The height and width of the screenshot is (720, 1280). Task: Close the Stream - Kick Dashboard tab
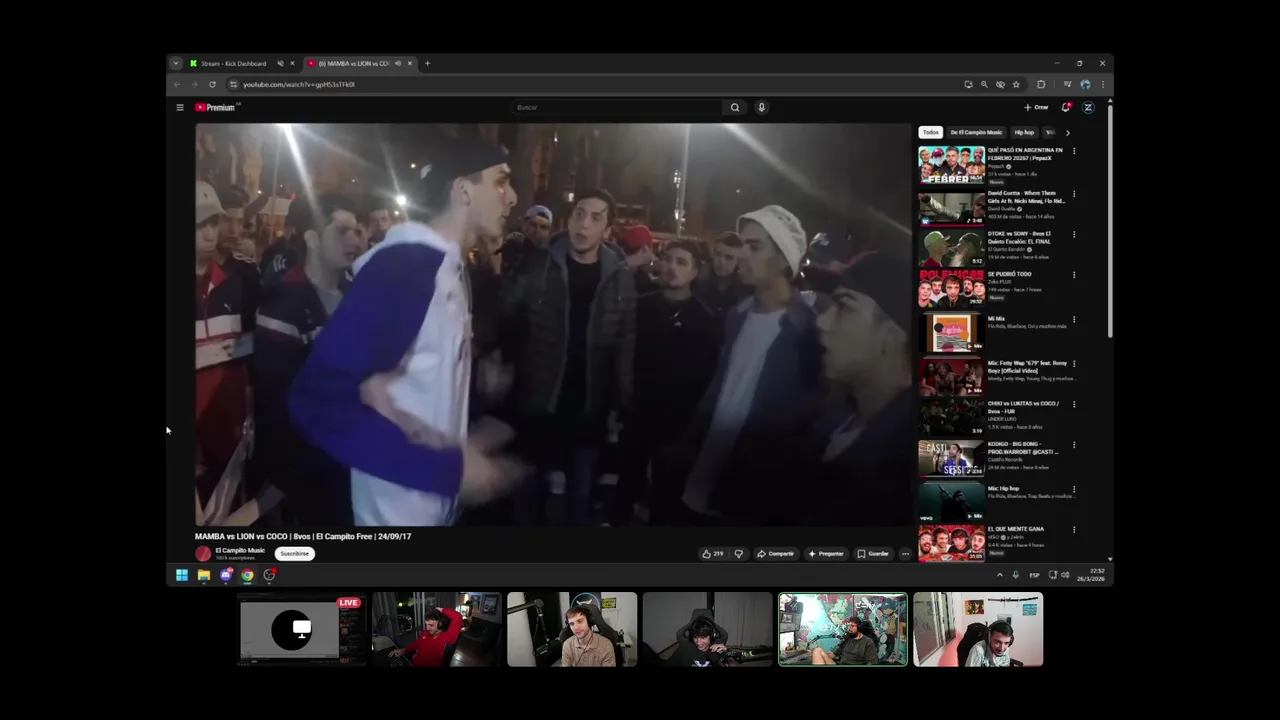pyautogui.click(x=292, y=63)
